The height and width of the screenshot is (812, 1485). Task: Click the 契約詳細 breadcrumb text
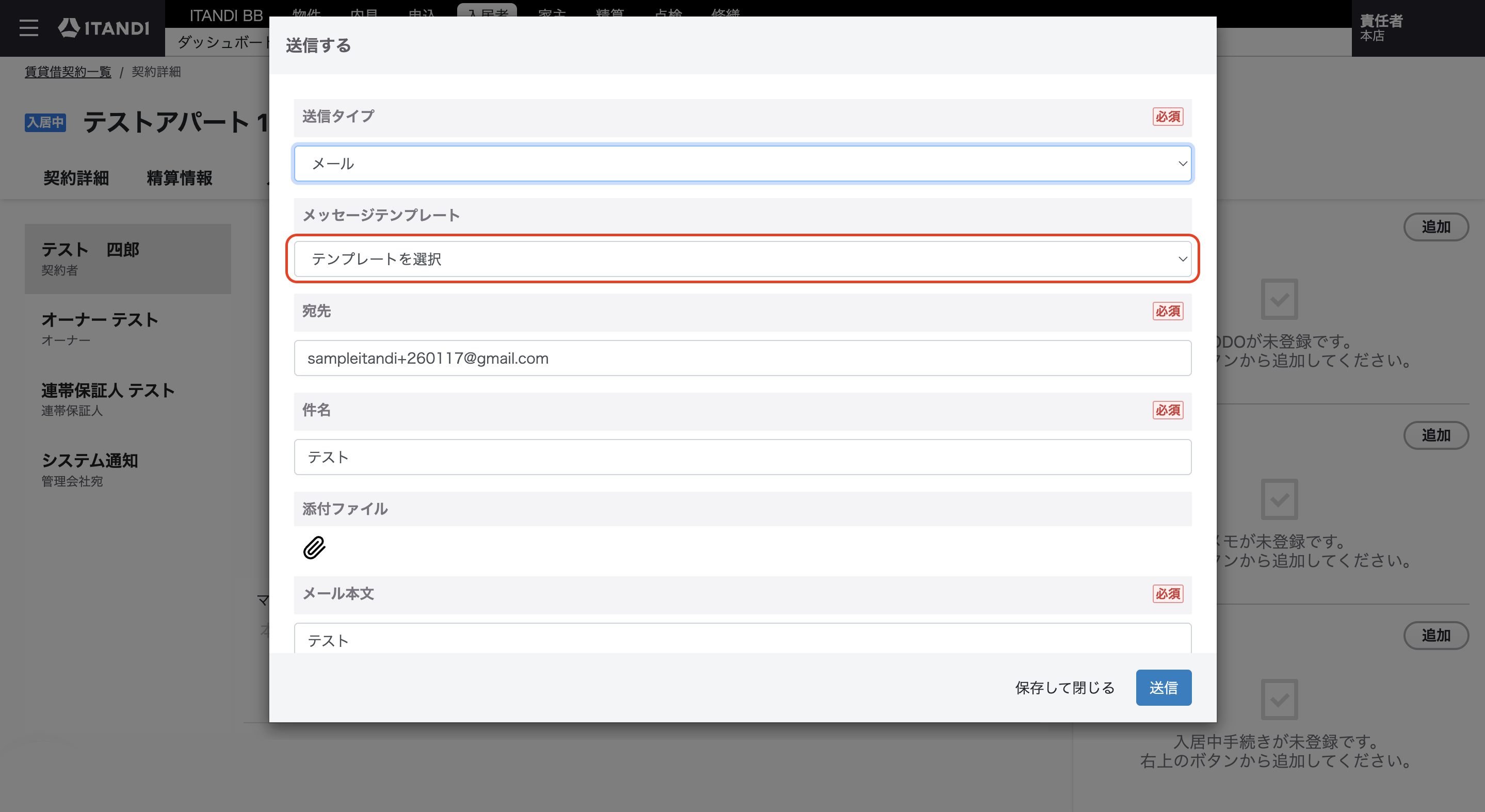click(156, 72)
